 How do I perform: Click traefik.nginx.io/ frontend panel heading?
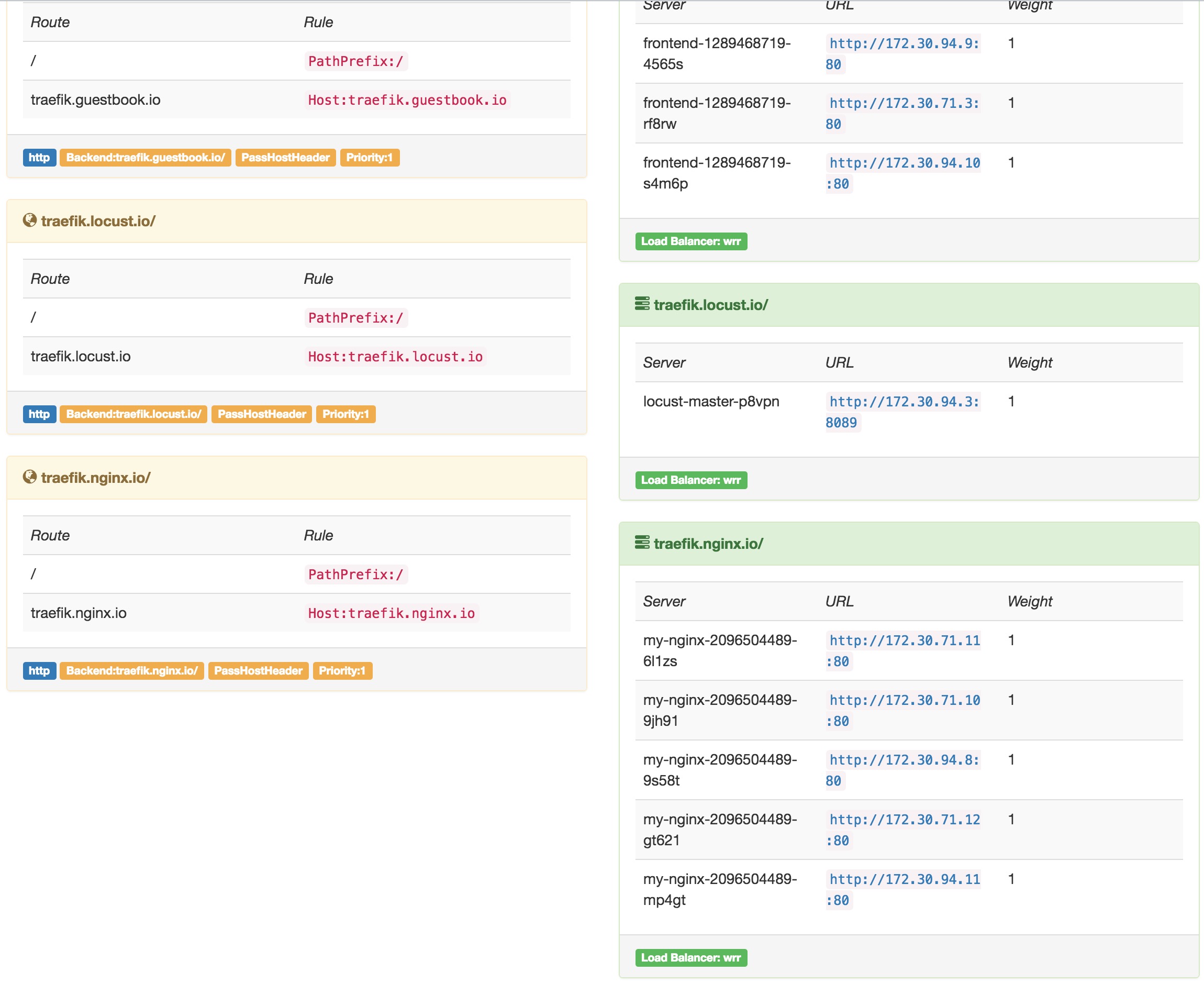pos(96,478)
